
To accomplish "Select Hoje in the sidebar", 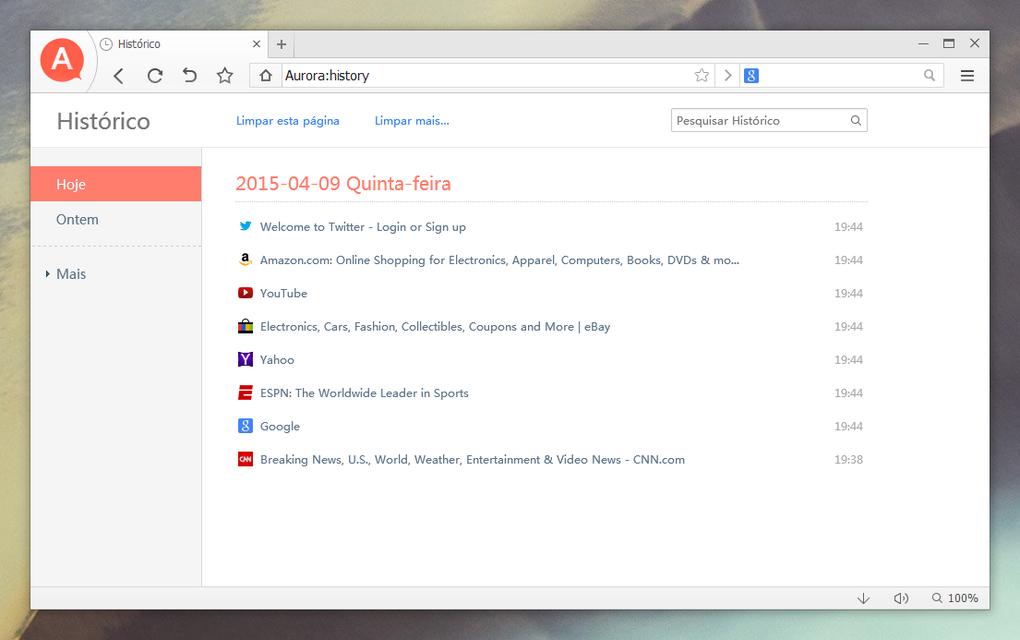I will point(116,184).
